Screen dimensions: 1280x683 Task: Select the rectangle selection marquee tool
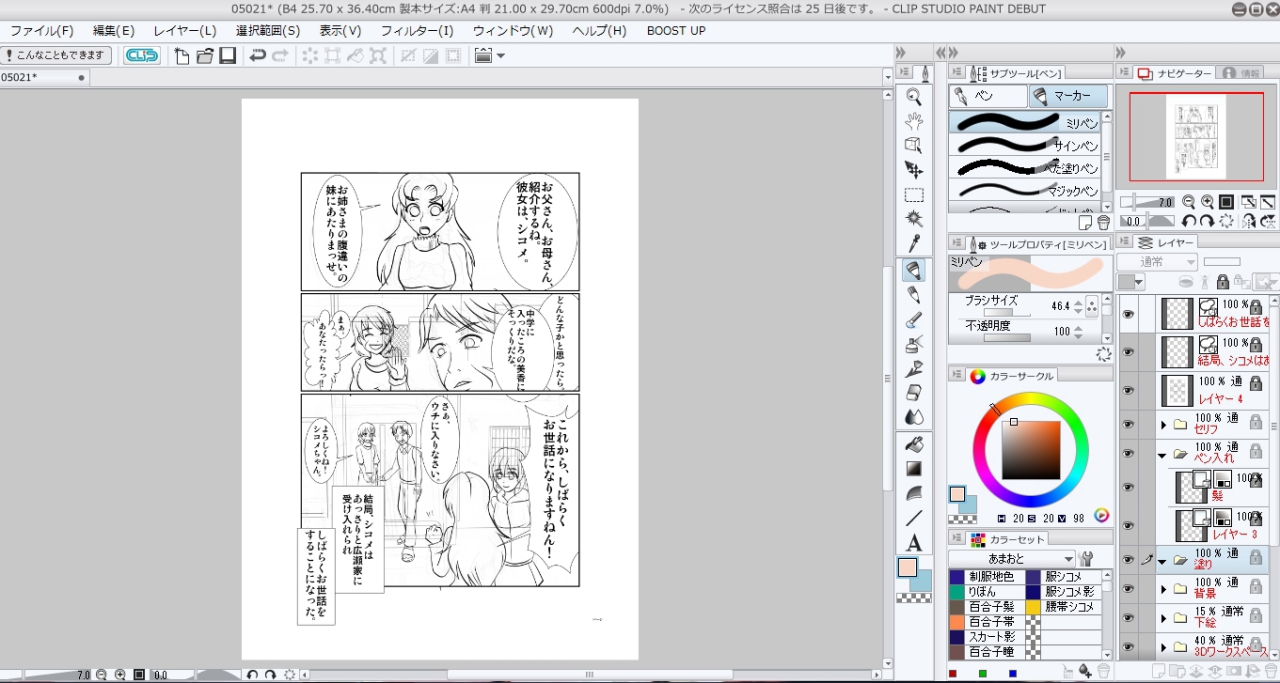(x=913, y=195)
